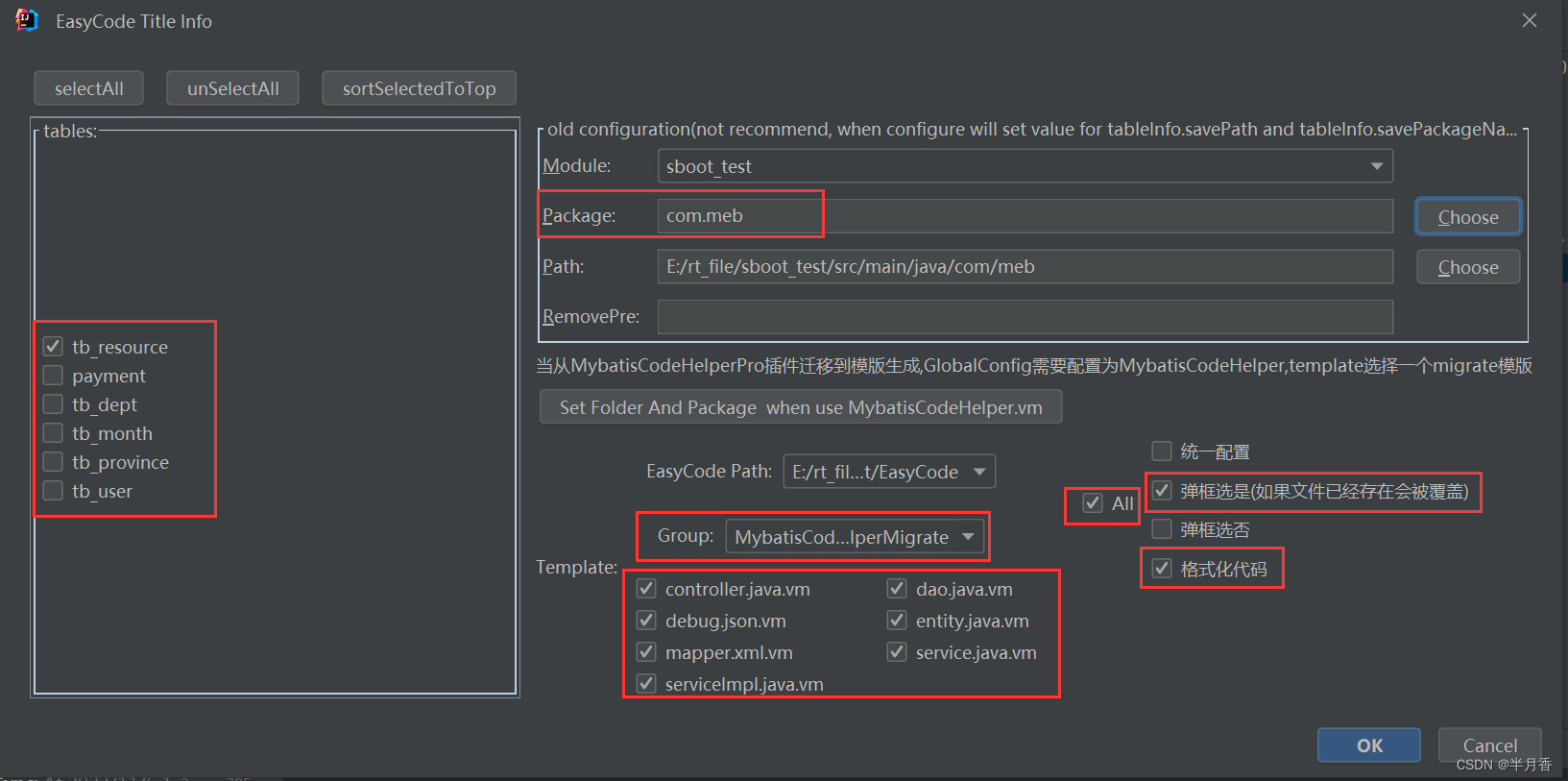Screen dimensions: 1568x781
Task: Toggle the 格式化代码 checkbox
Action: [x=1162, y=568]
